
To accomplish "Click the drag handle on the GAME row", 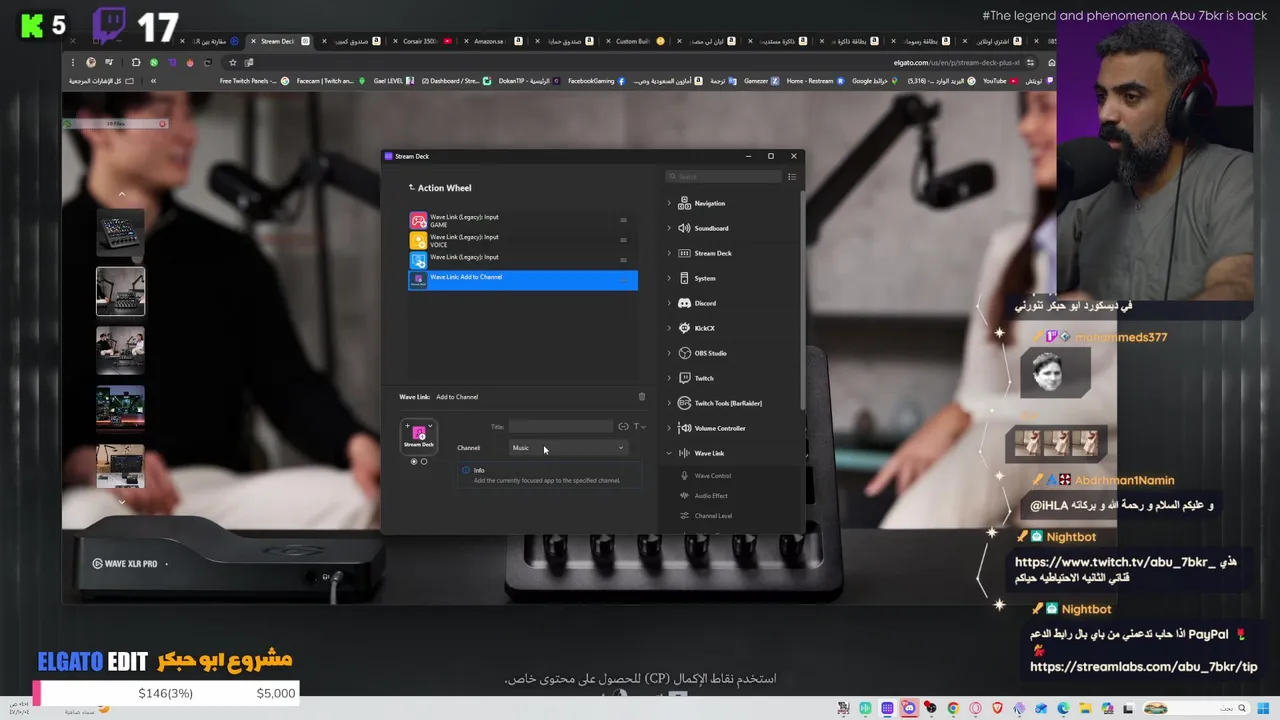I will [x=623, y=220].
